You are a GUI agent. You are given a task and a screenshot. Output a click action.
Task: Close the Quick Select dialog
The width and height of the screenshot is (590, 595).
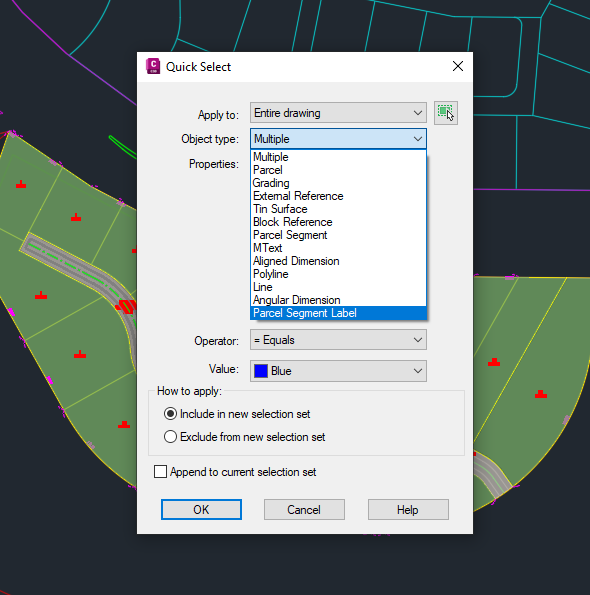click(458, 66)
